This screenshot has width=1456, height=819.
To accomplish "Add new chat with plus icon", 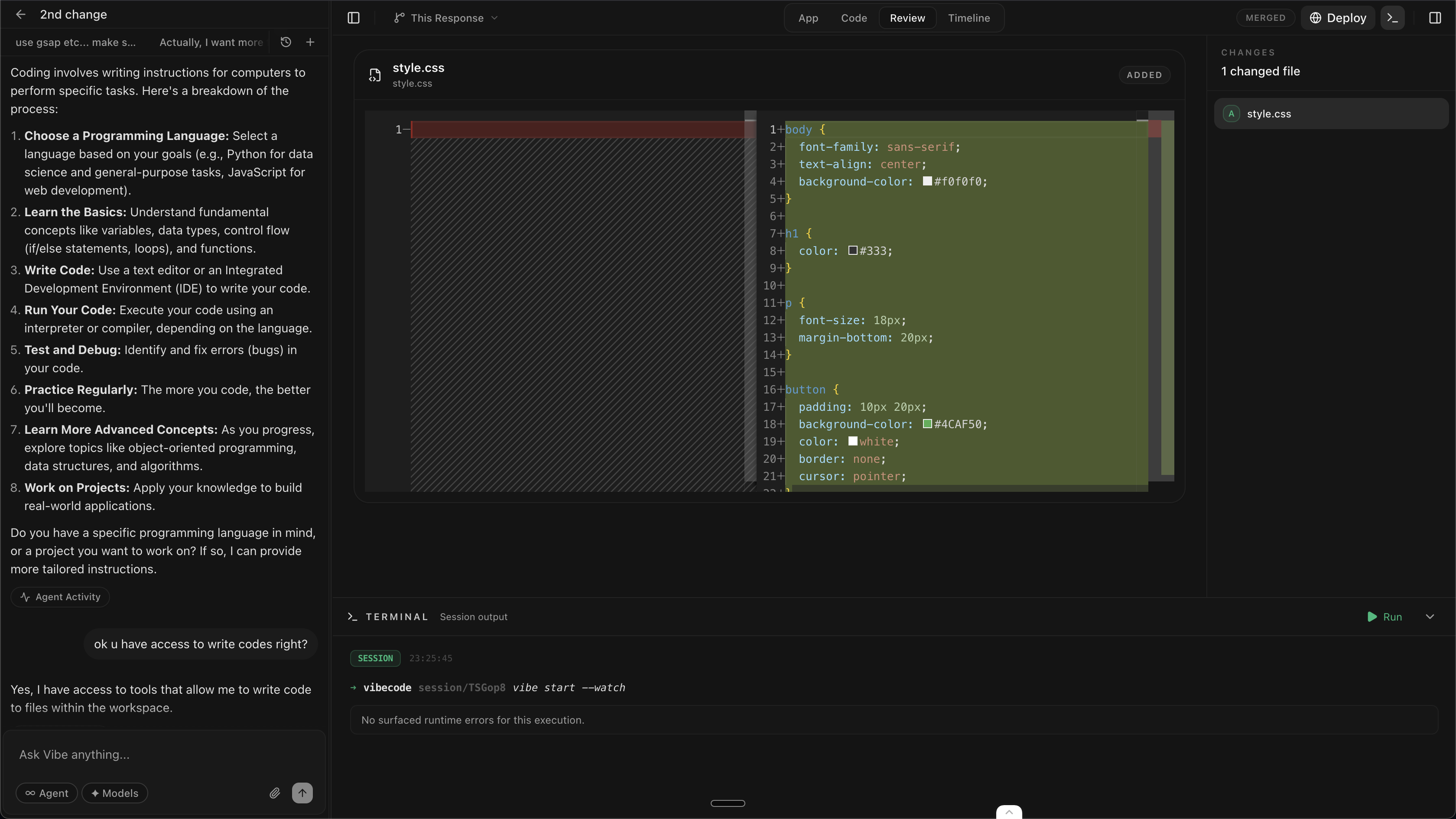I will [x=310, y=42].
